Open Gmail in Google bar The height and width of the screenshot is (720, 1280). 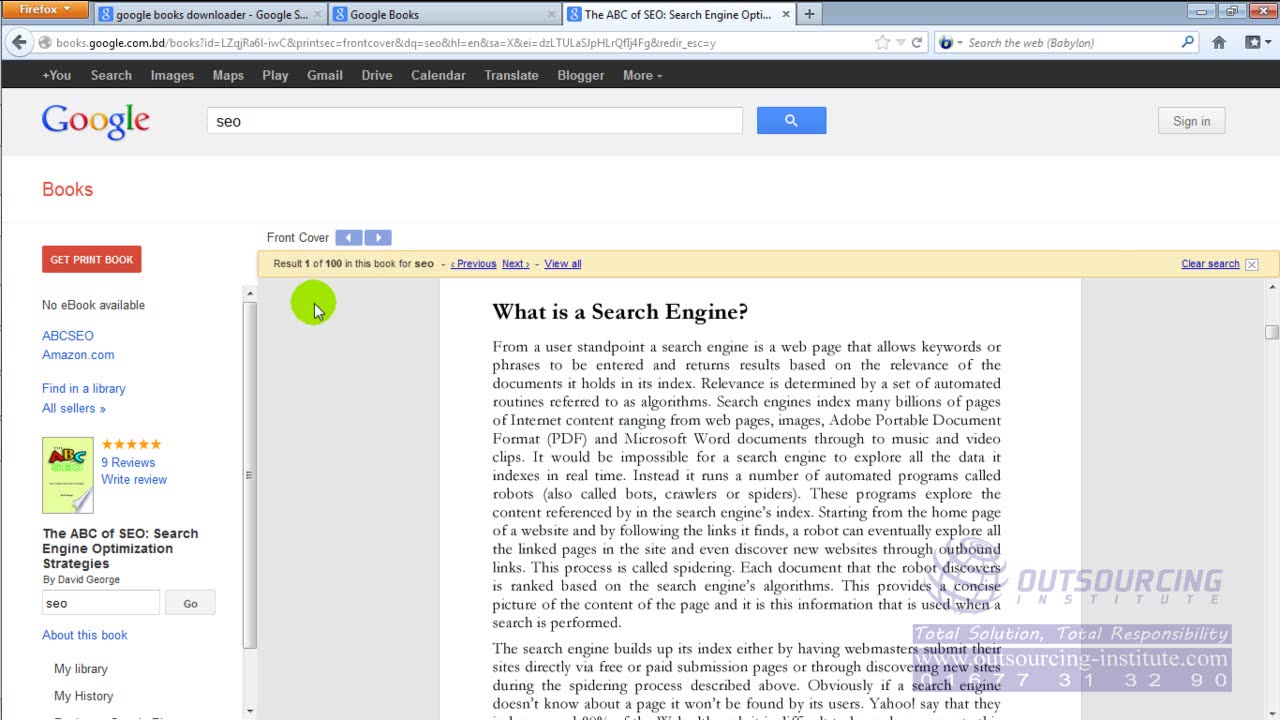coord(325,75)
